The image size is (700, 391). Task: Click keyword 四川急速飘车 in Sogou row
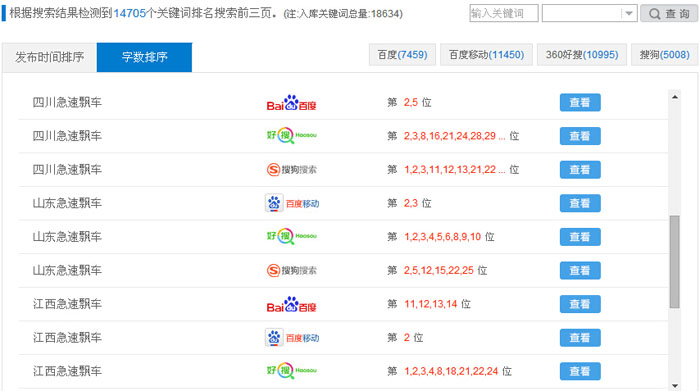(x=67, y=170)
